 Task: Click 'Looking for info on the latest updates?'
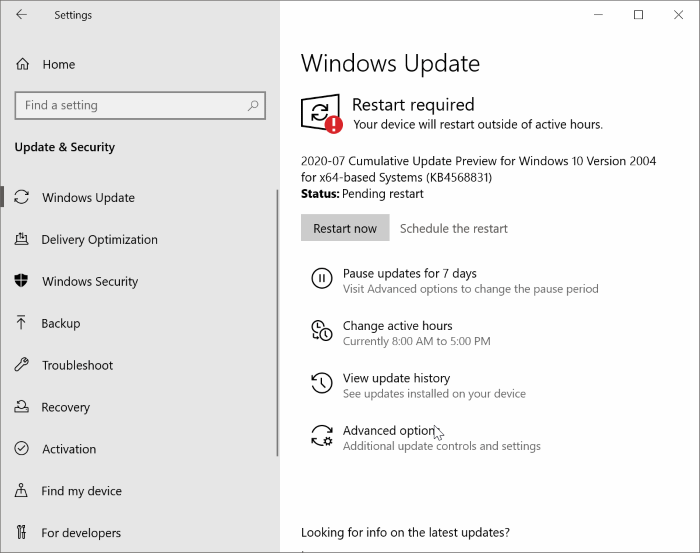pyautogui.click(x=405, y=532)
